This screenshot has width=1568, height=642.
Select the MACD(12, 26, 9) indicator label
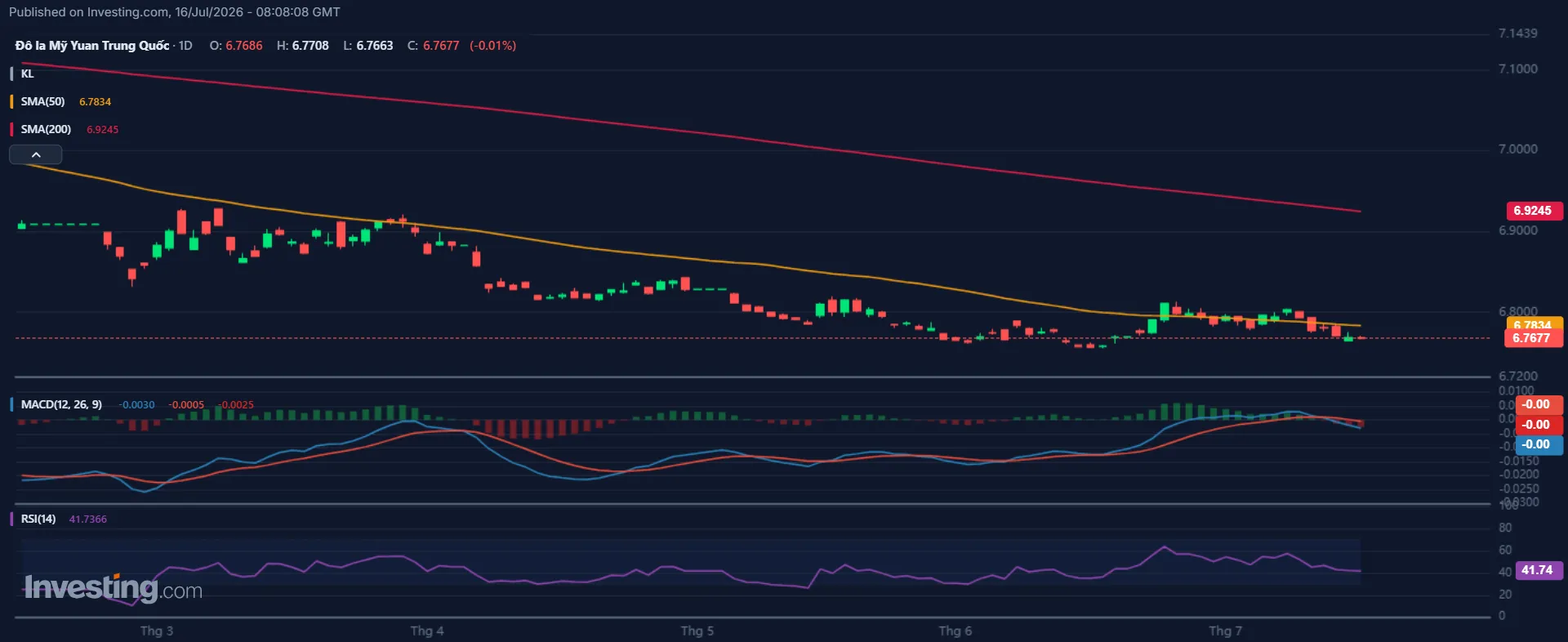[x=61, y=404]
